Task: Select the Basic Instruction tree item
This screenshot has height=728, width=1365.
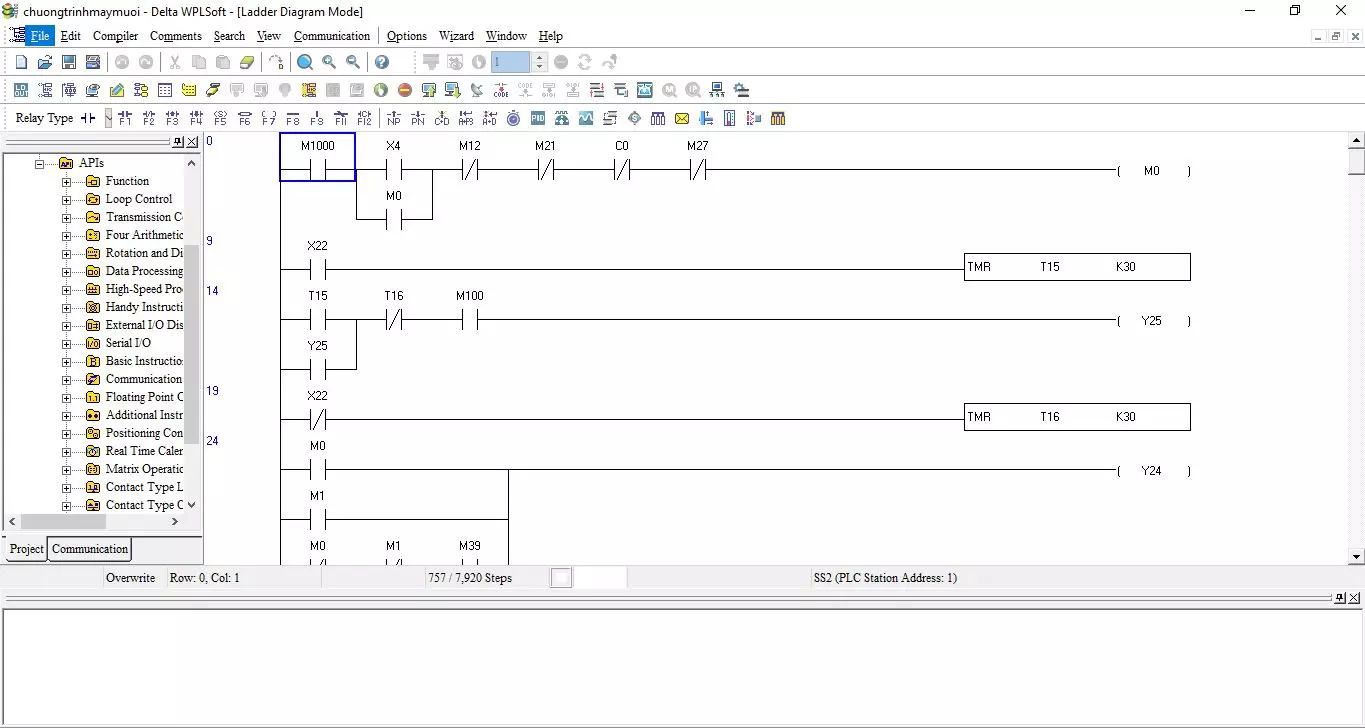Action: tap(144, 361)
